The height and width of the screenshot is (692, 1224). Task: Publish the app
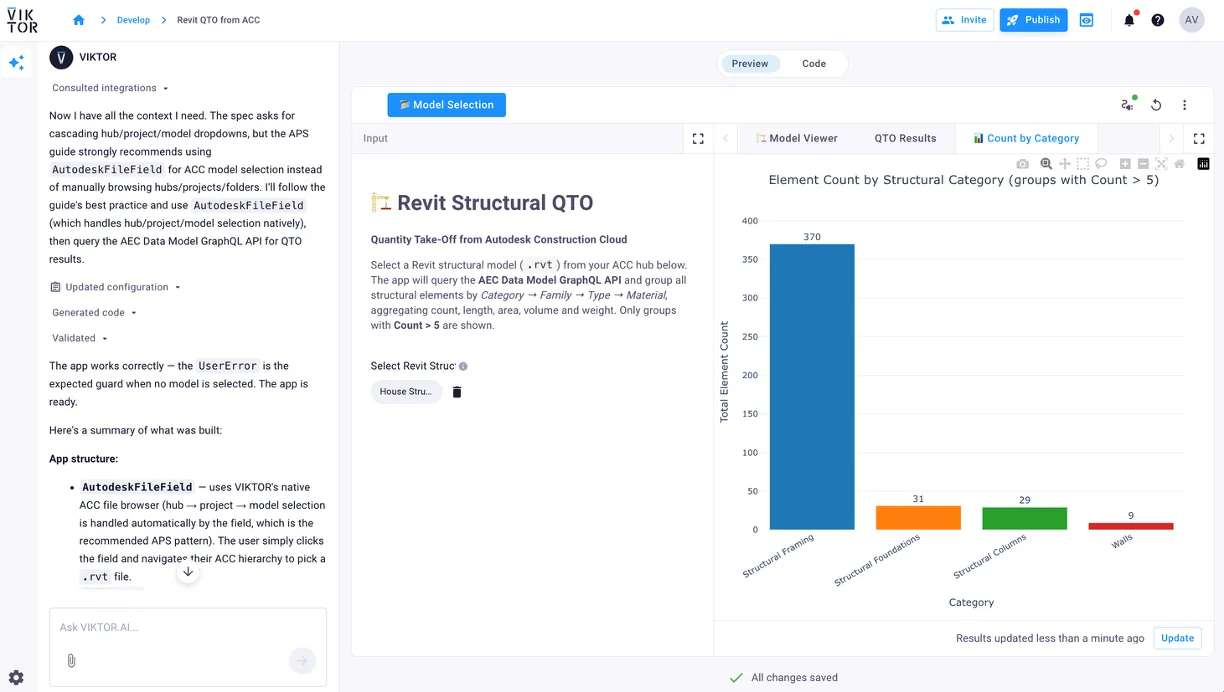(x=1033, y=20)
